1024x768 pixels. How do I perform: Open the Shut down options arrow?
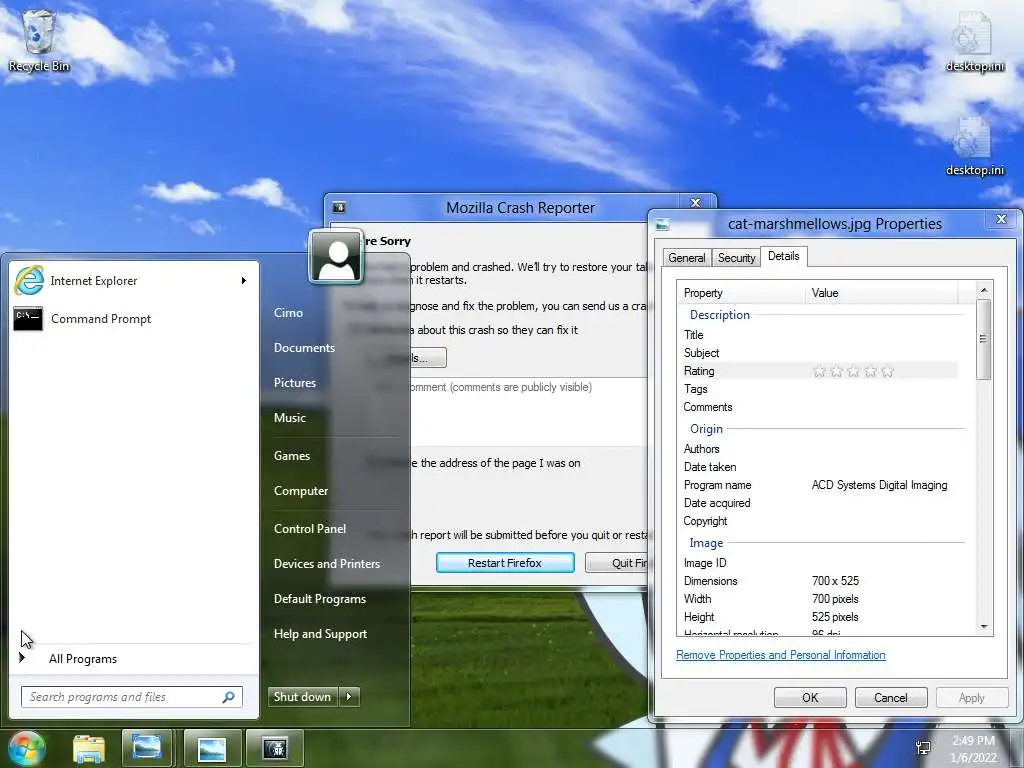click(x=349, y=696)
